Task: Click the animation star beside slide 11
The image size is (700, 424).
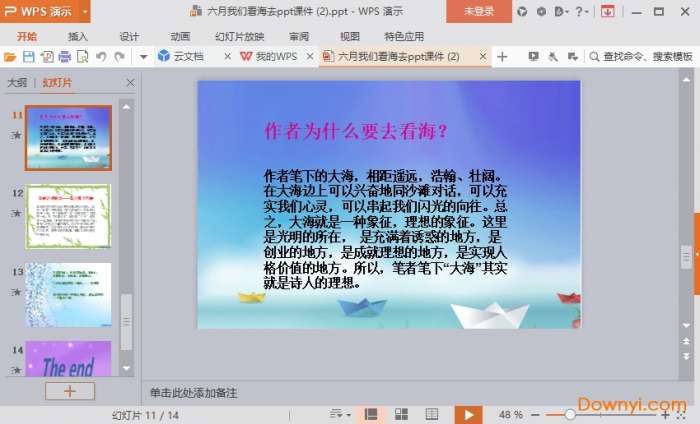Action: pyautogui.click(x=16, y=135)
